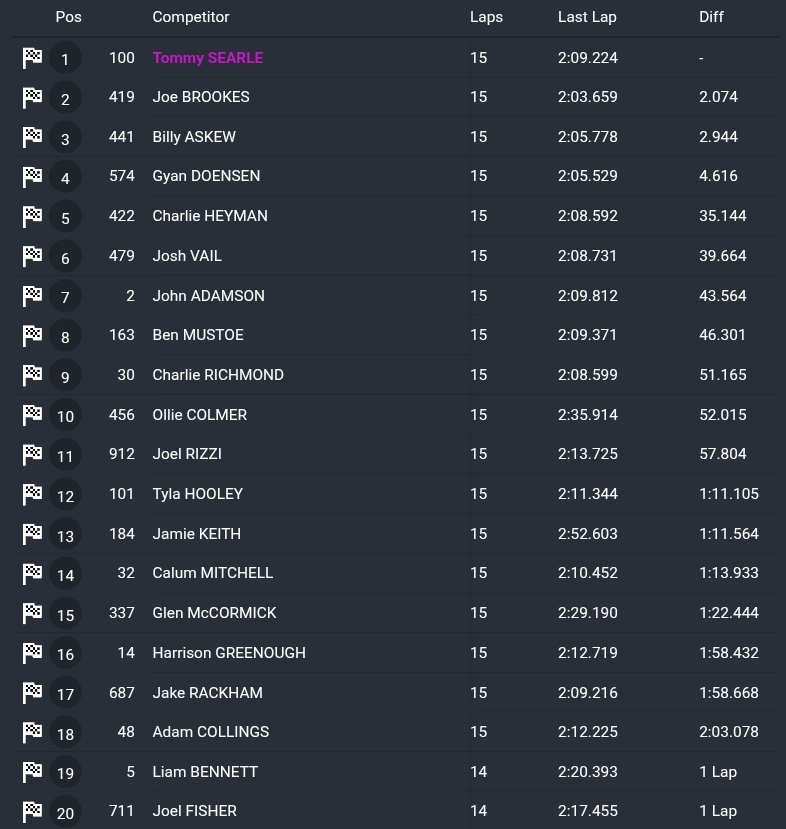
Task: Click the position 10 circle badge
Action: click(65, 416)
